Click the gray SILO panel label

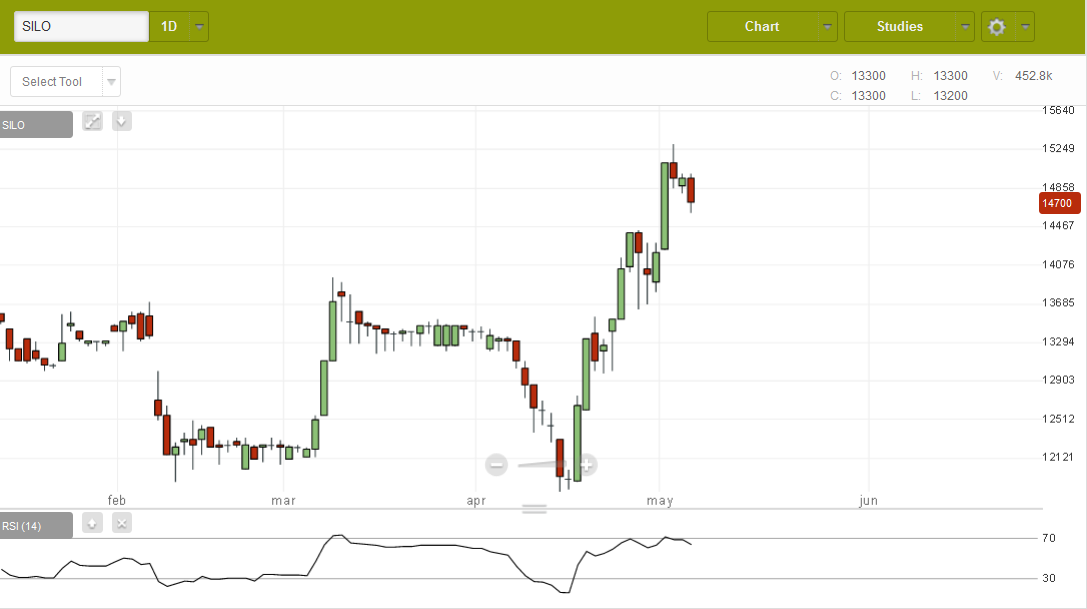click(36, 125)
